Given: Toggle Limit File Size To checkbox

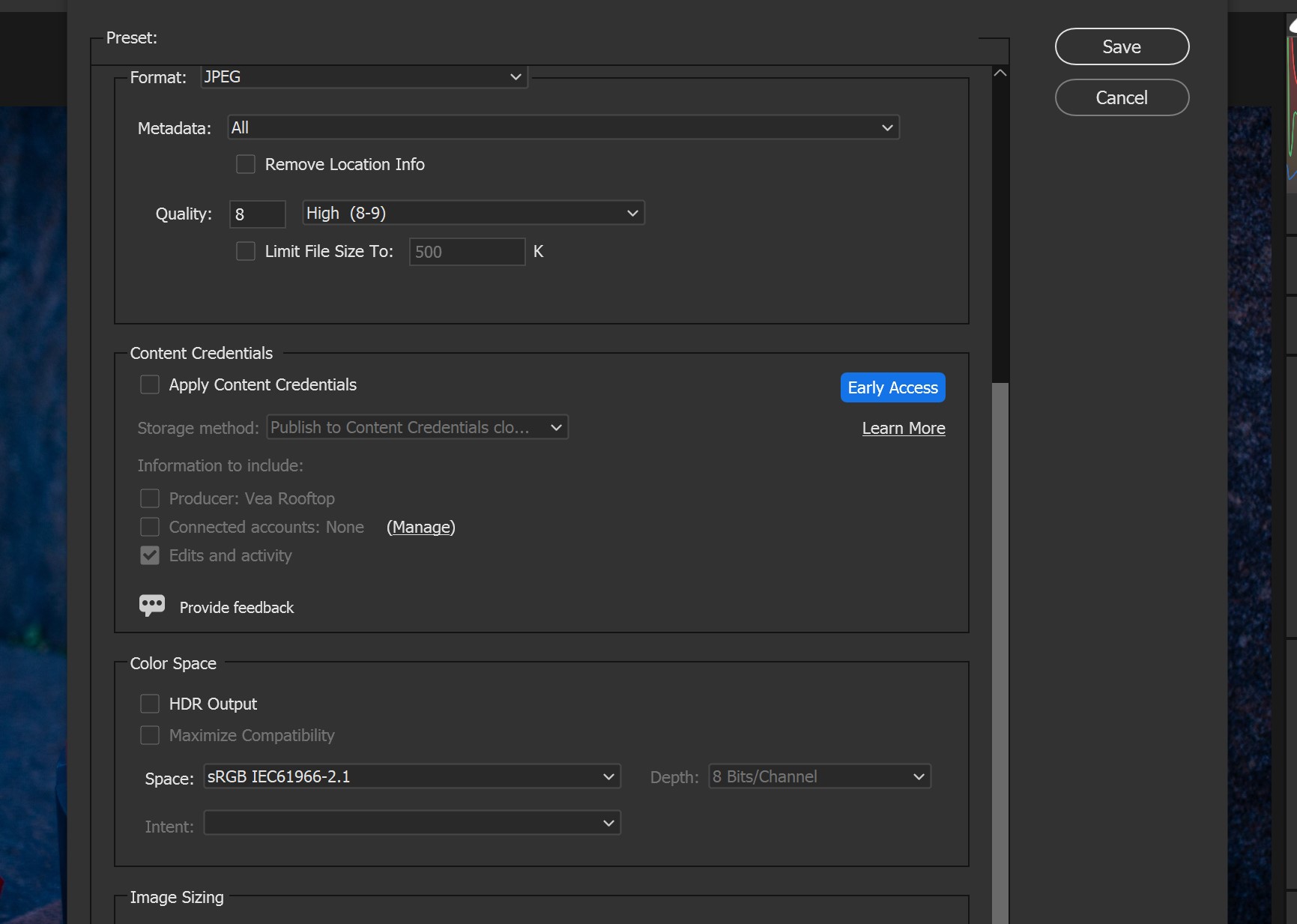Looking at the screenshot, I should [x=246, y=251].
